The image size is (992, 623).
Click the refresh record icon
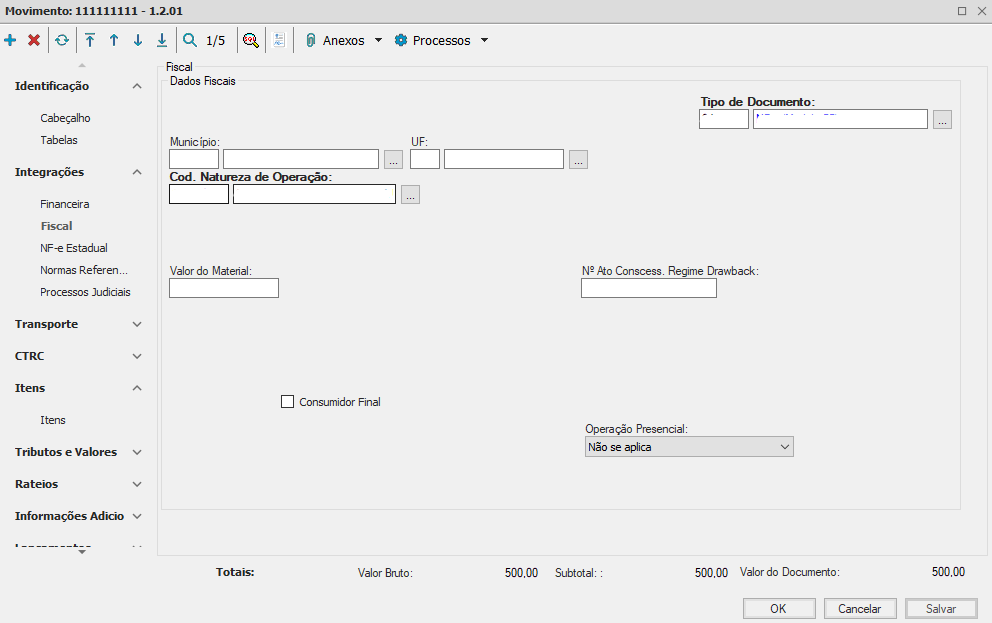pyautogui.click(x=62, y=41)
